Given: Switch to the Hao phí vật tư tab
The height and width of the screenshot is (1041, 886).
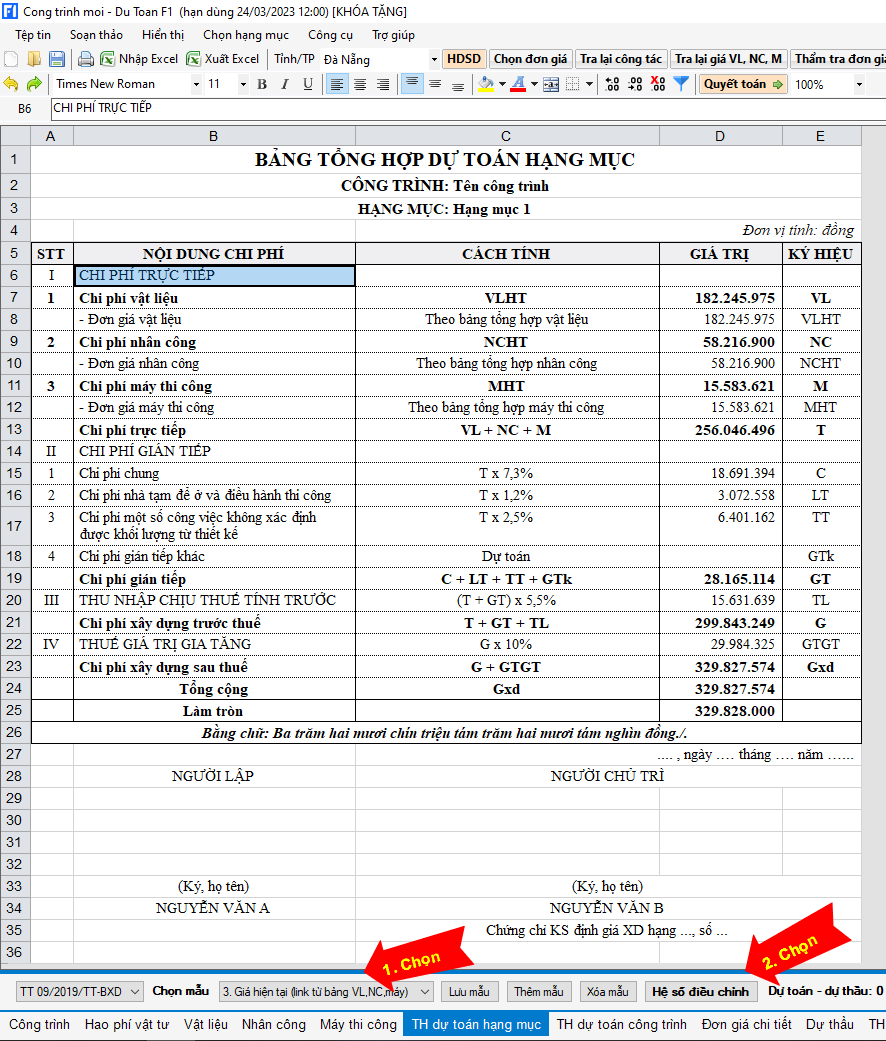Looking at the screenshot, I should (x=127, y=1024).
